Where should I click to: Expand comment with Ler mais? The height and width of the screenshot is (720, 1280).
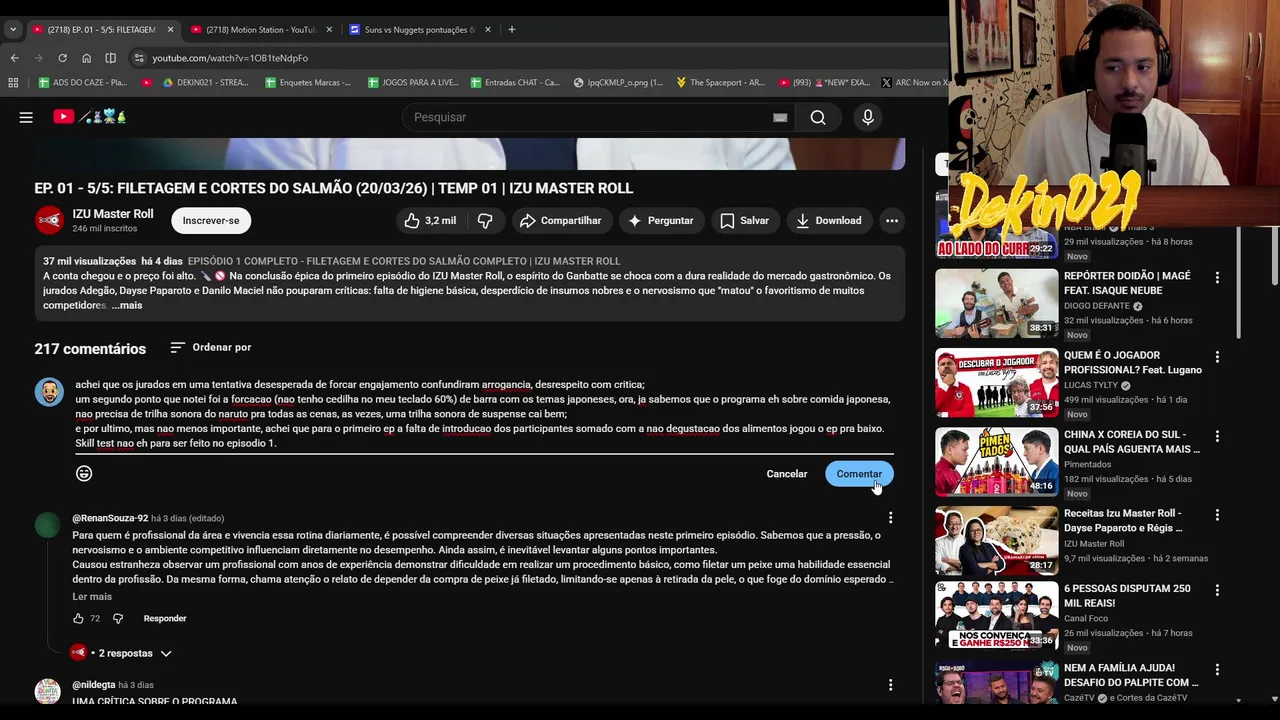pyautogui.click(x=92, y=597)
